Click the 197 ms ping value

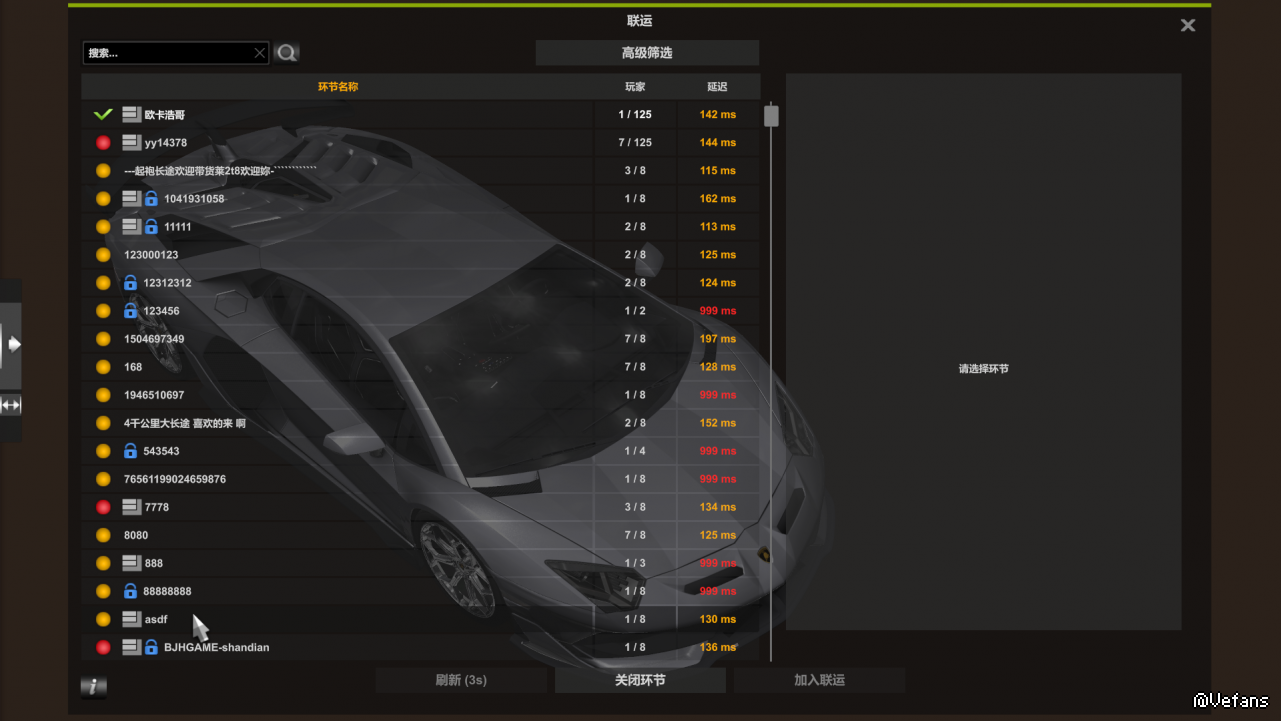point(717,339)
